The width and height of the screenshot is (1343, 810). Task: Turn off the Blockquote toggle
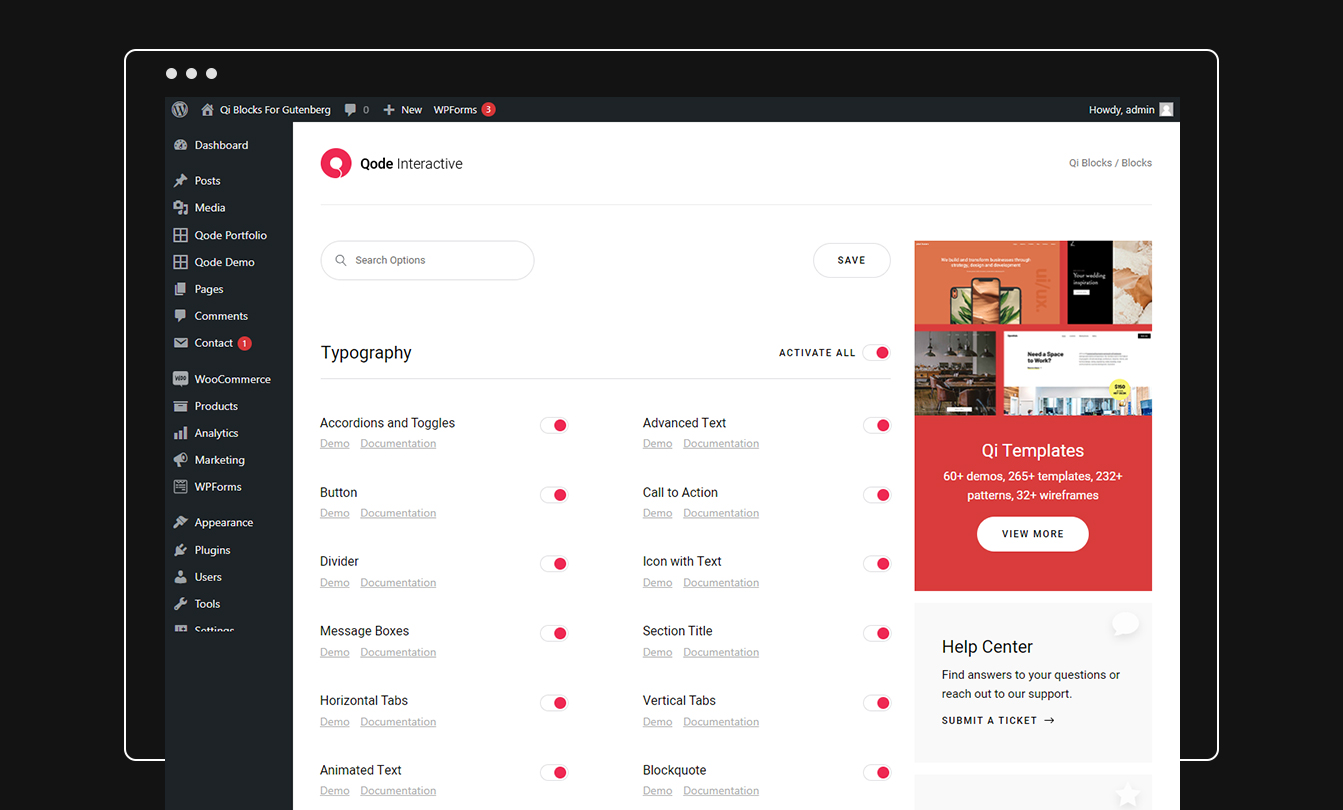coord(876,772)
